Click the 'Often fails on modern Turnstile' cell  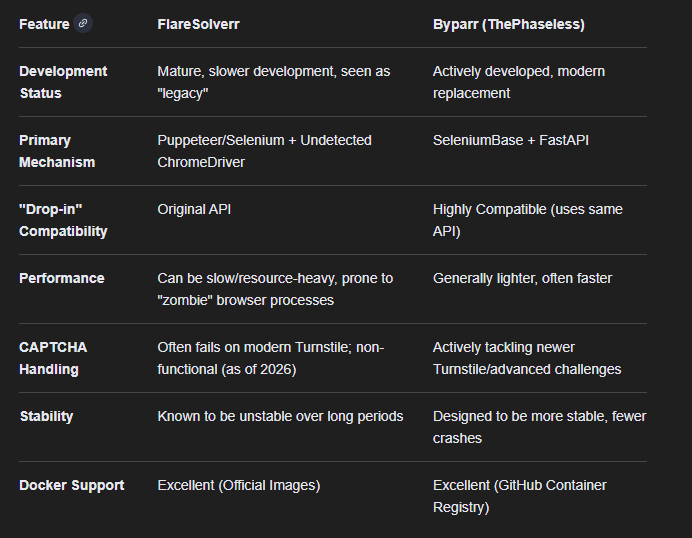click(x=271, y=358)
